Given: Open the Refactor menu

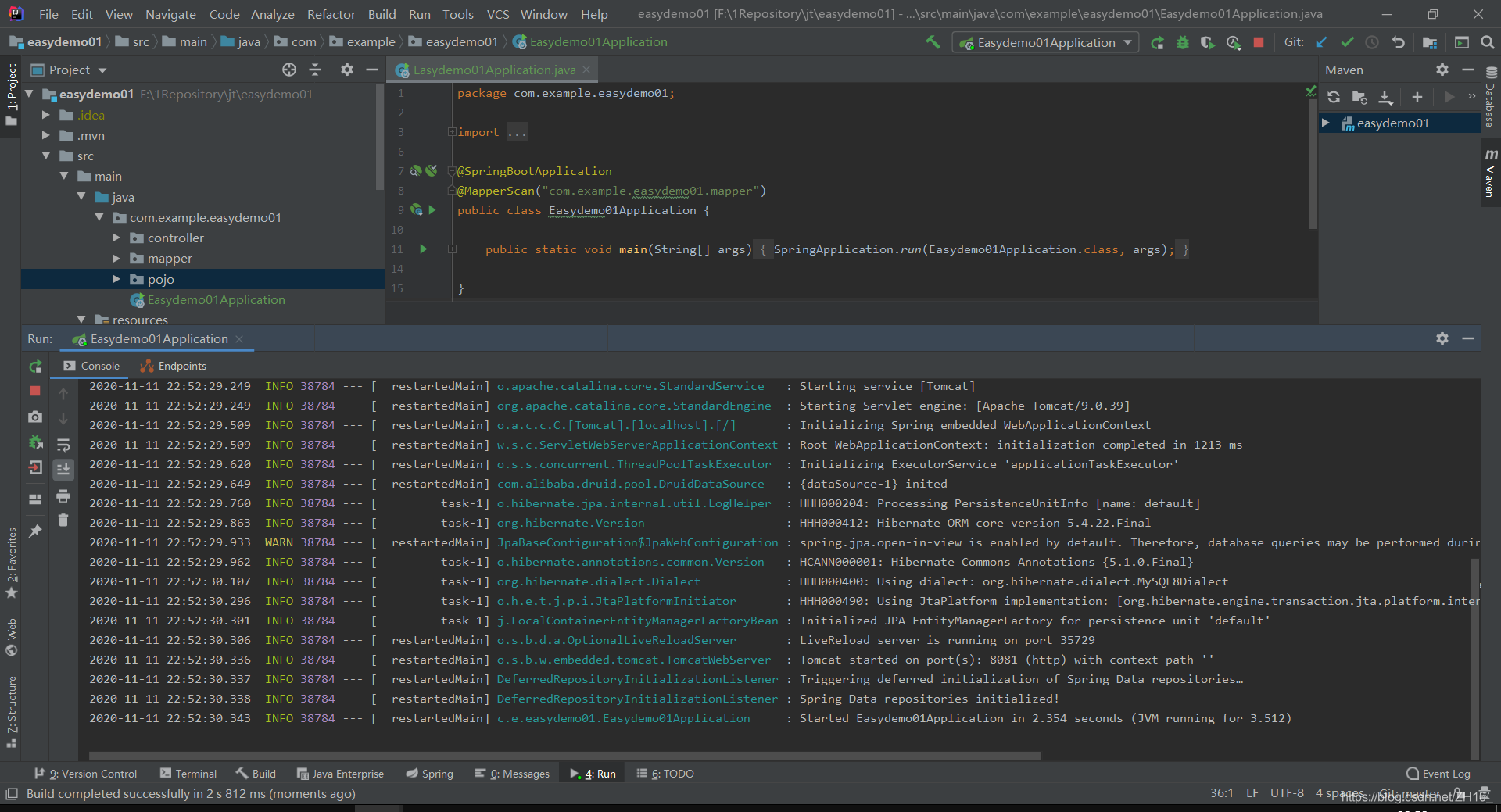Looking at the screenshot, I should coord(331,14).
